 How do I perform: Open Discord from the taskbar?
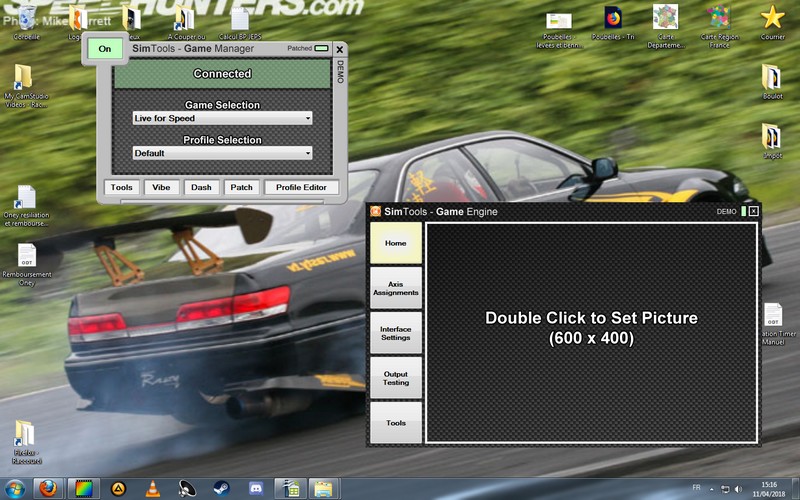(256, 489)
